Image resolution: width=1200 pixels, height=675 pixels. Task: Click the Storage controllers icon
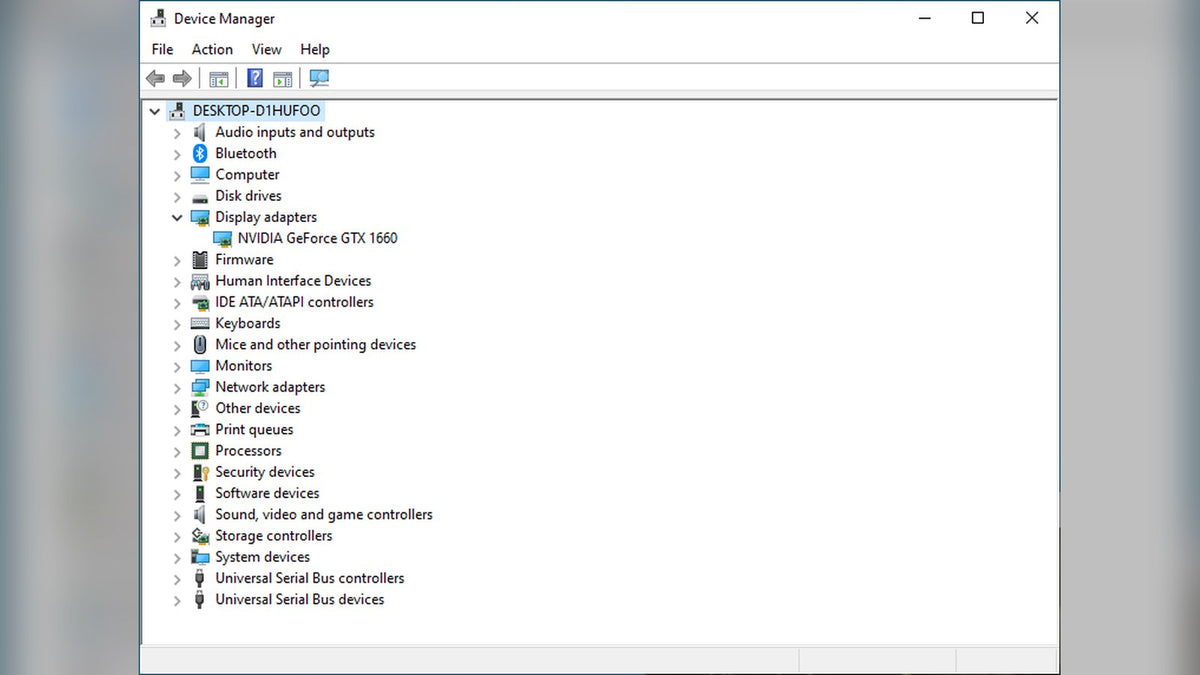pos(199,536)
